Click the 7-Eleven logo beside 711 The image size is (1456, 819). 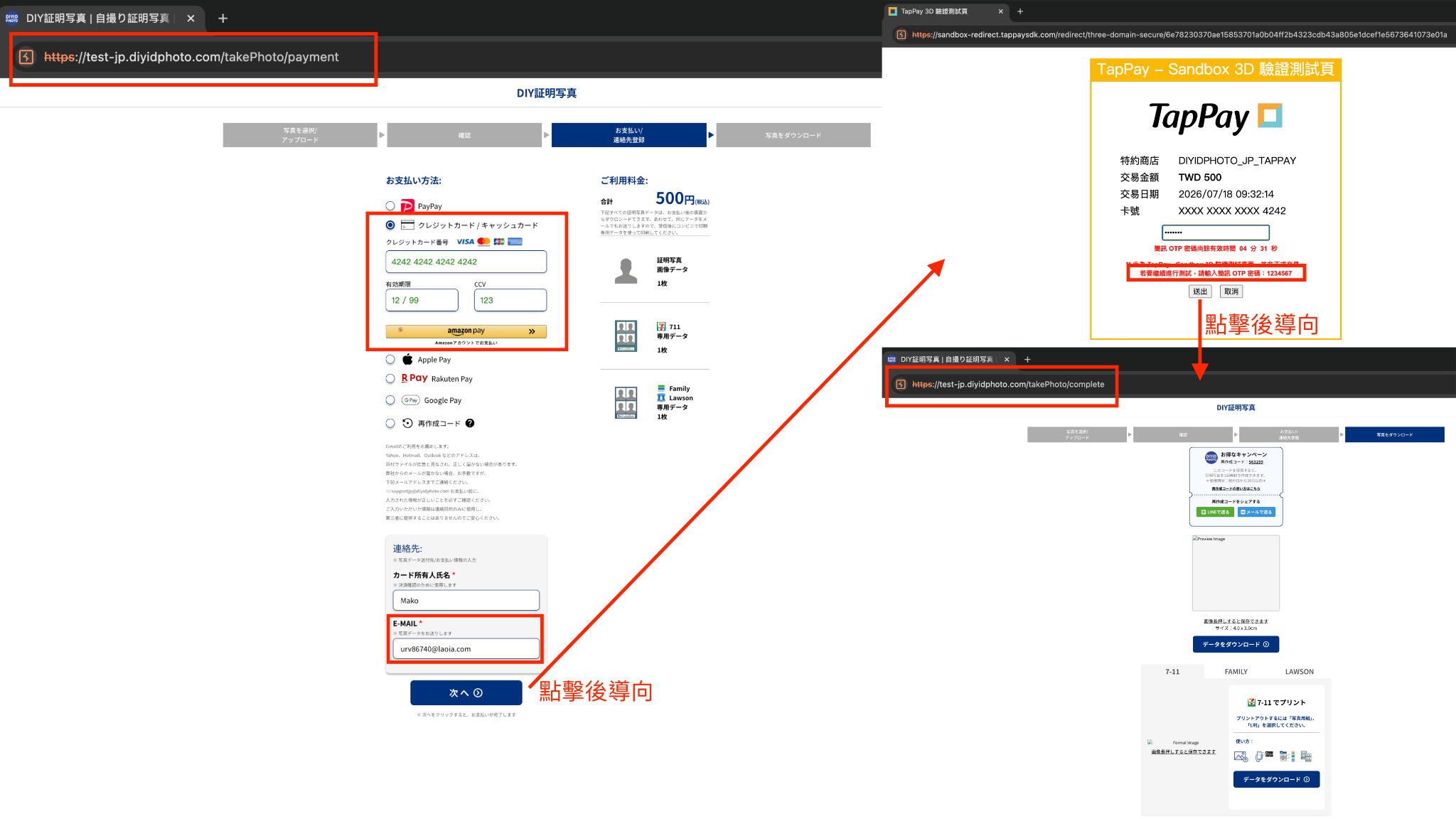[x=661, y=327]
